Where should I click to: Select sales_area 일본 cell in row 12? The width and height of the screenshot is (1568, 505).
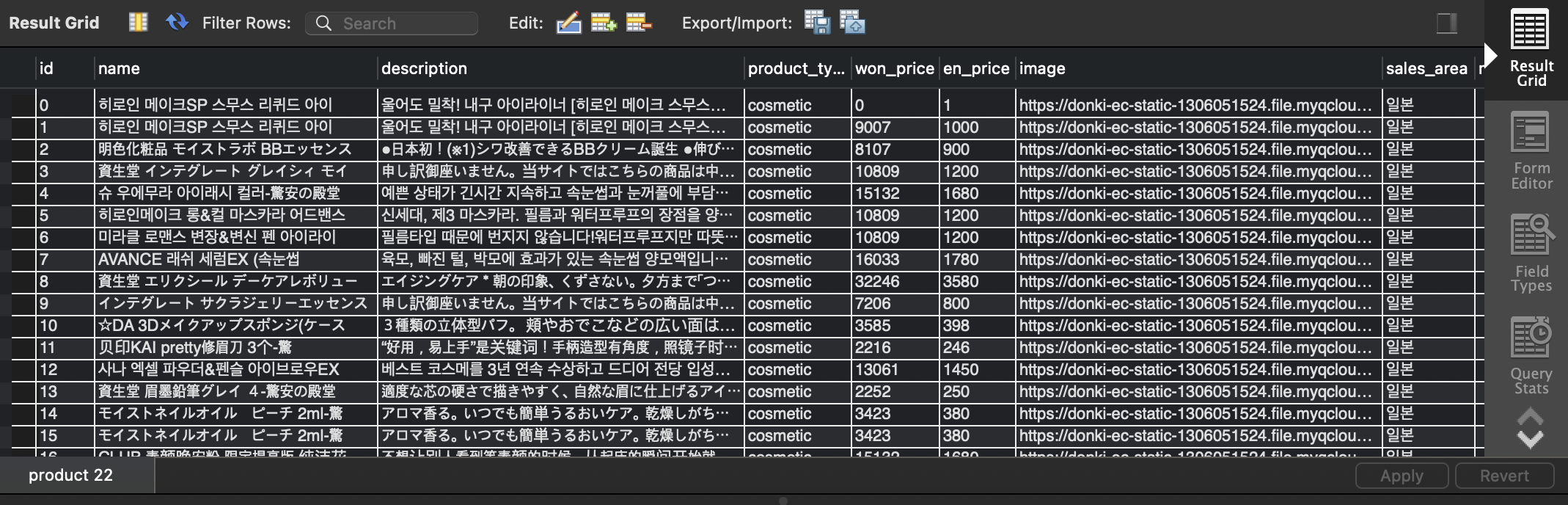click(1427, 369)
